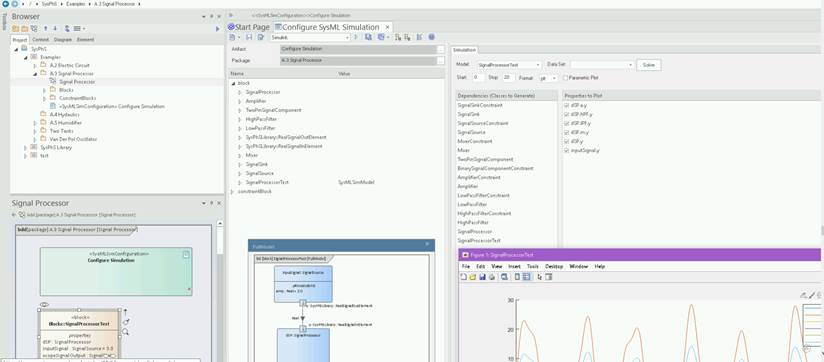Open the Tools menu in figure window
This screenshot has width=824, height=362.
coord(532,266)
